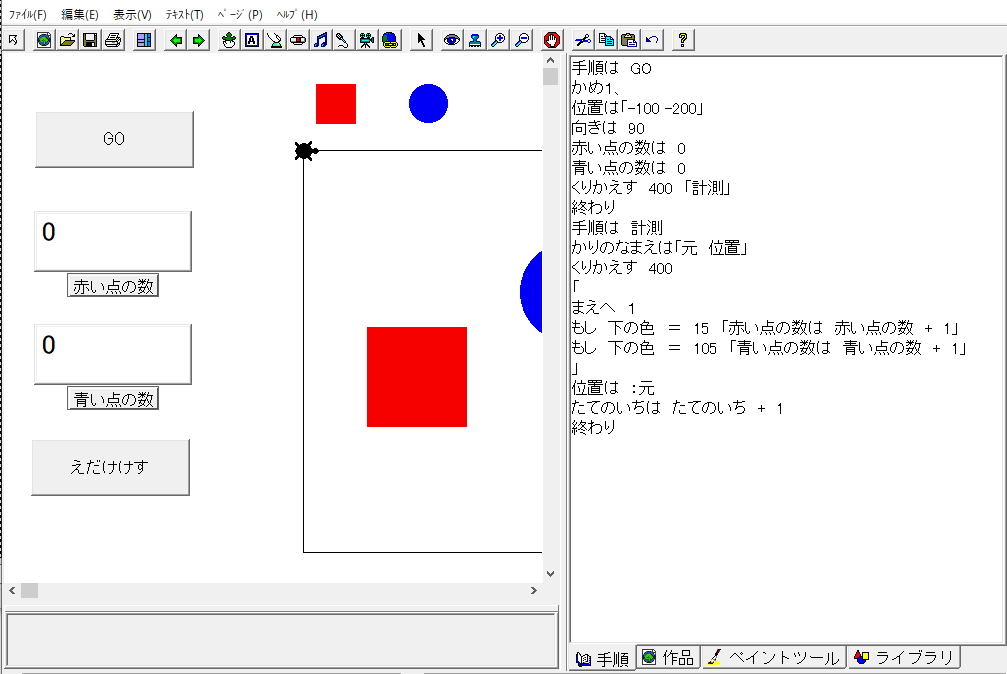Cut with the scissors icon
Viewport: 1007px width, 674px height.
pos(583,40)
